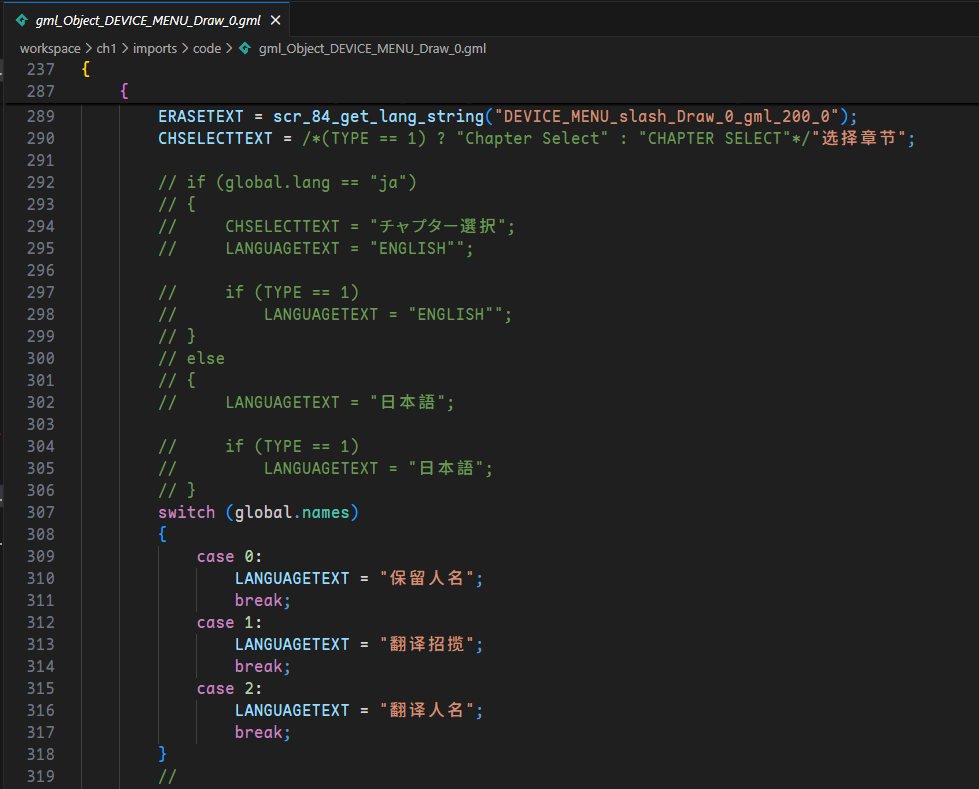Click sticky scroll line 287
Viewport: 979px width, 789px height.
click(491, 91)
